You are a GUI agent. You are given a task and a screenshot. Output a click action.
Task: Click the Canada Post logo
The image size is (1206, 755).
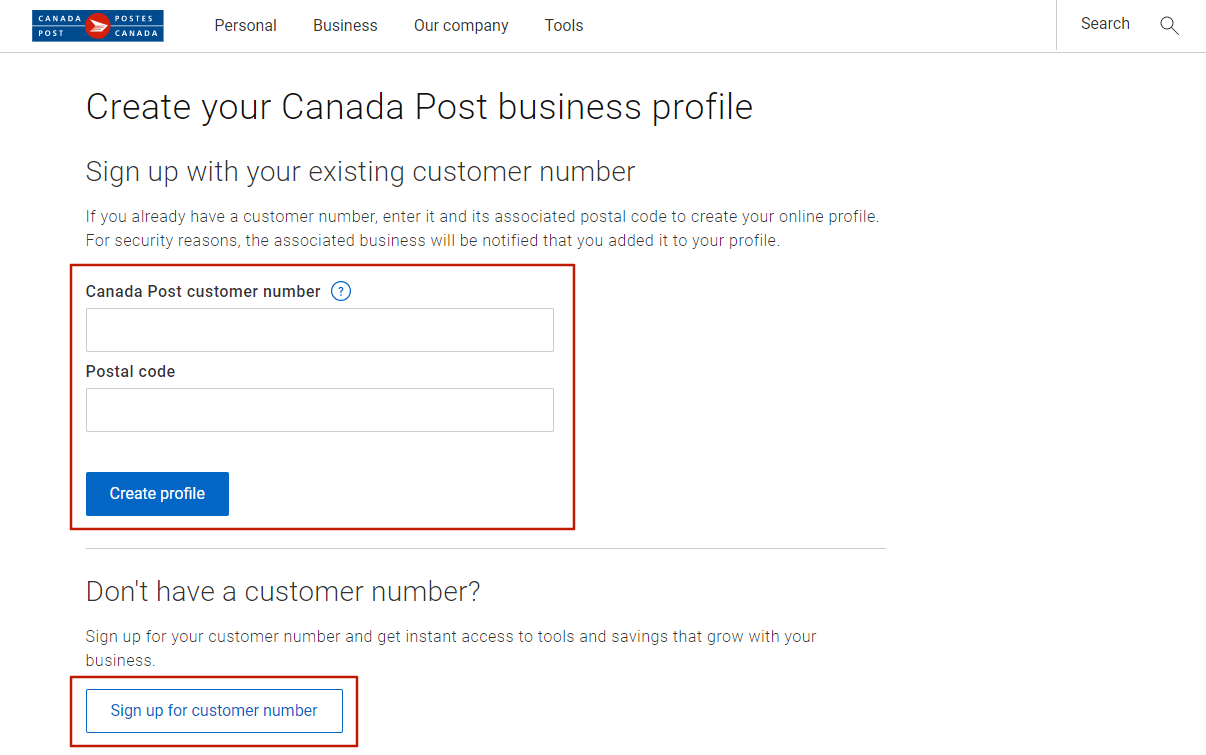click(98, 26)
